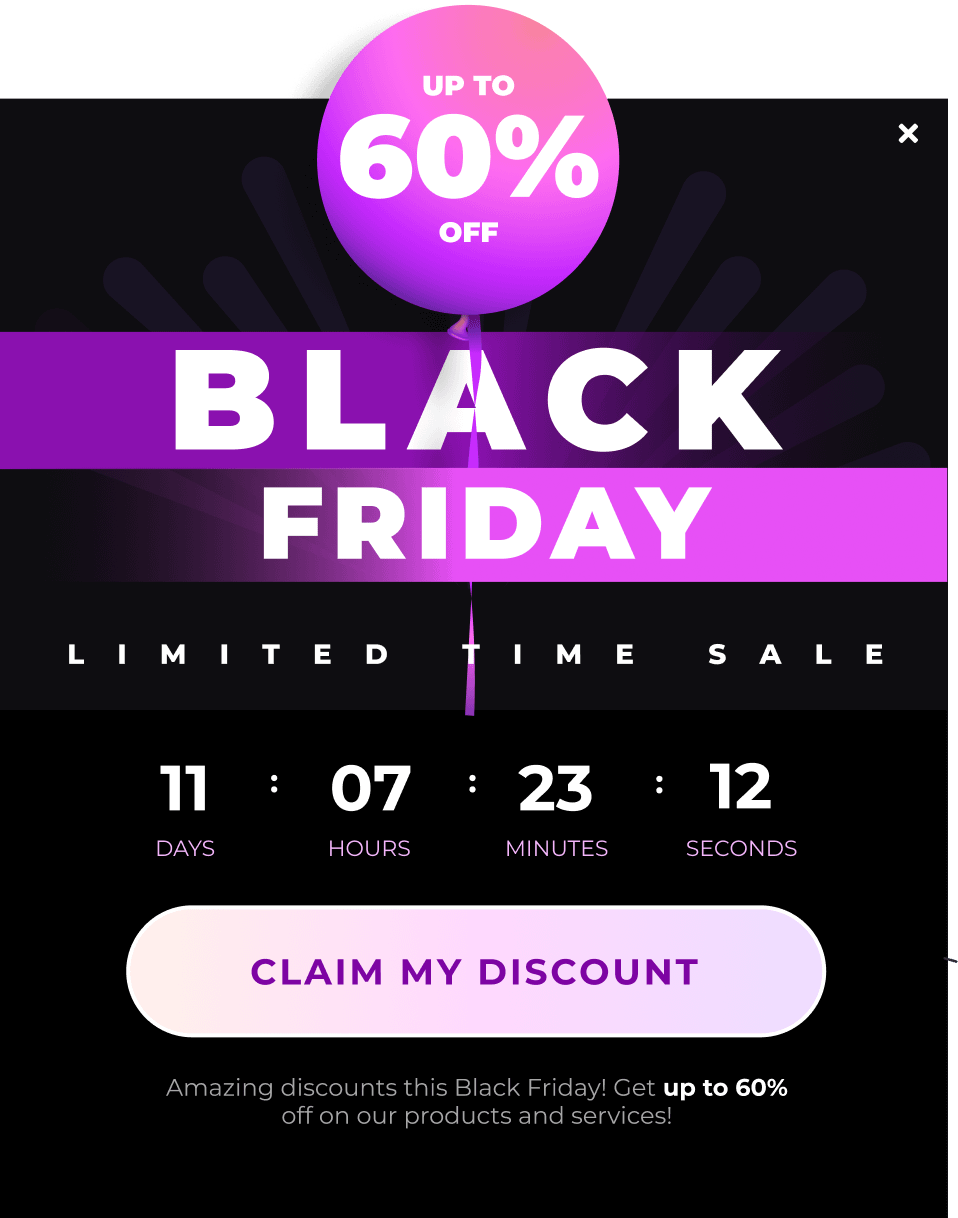Screen dimensions: 958x1218
Task: Click the FRIDAY banner text
Action: pyautogui.click(x=486, y=524)
